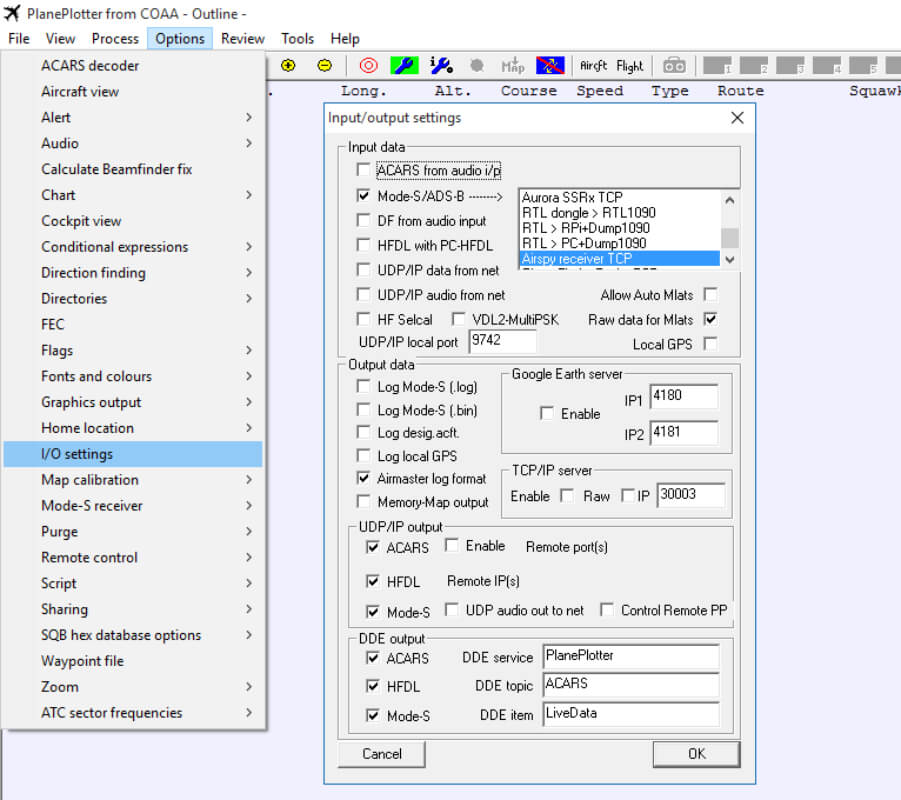This screenshot has width=901, height=800.
Task: Toggle Airmaster log format checkbox
Action: [363, 478]
